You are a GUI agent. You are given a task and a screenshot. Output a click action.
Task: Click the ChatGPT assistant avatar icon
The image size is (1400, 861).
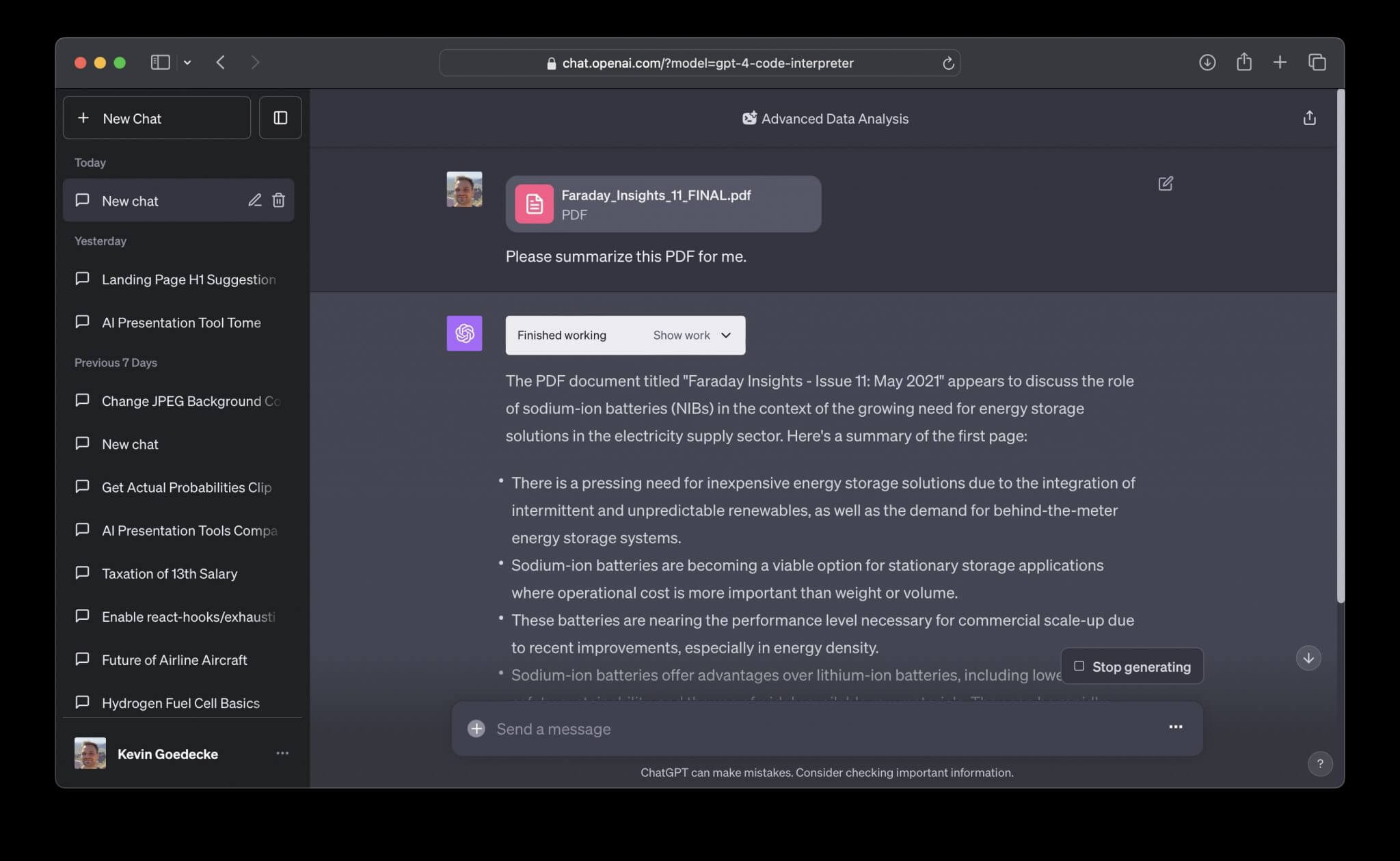pos(464,333)
